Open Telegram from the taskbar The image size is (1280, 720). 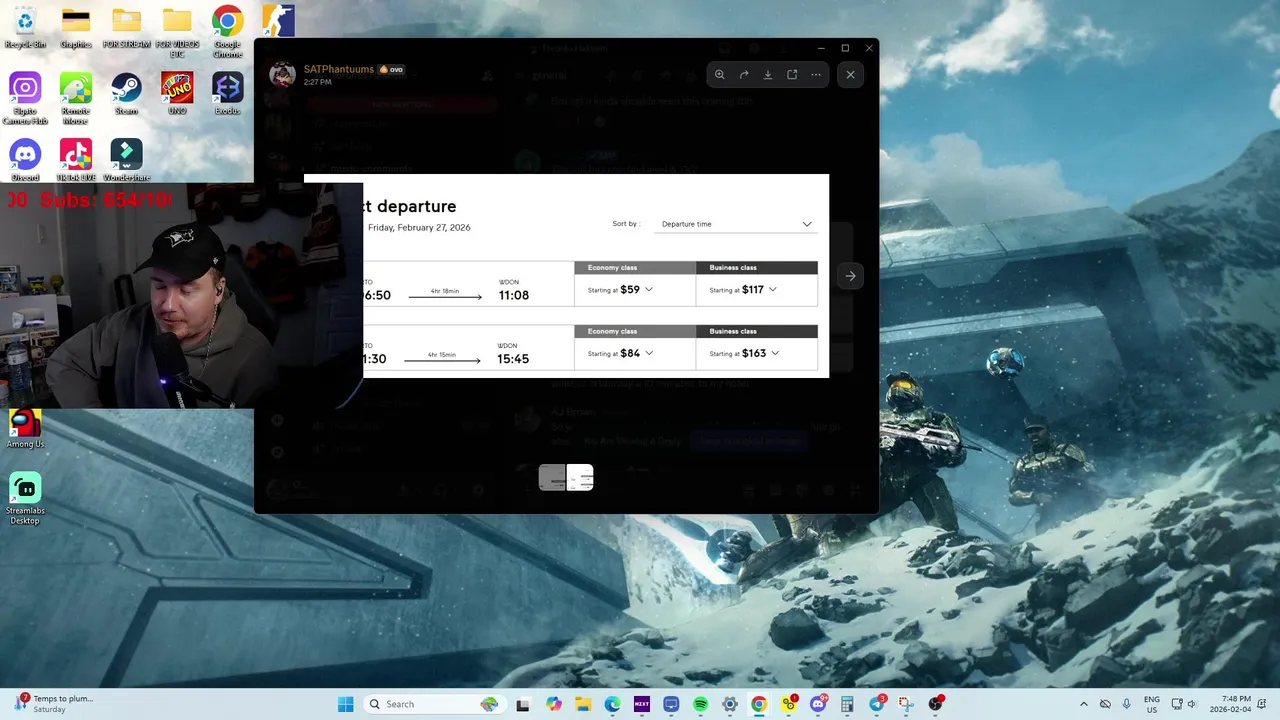tap(877, 704)
